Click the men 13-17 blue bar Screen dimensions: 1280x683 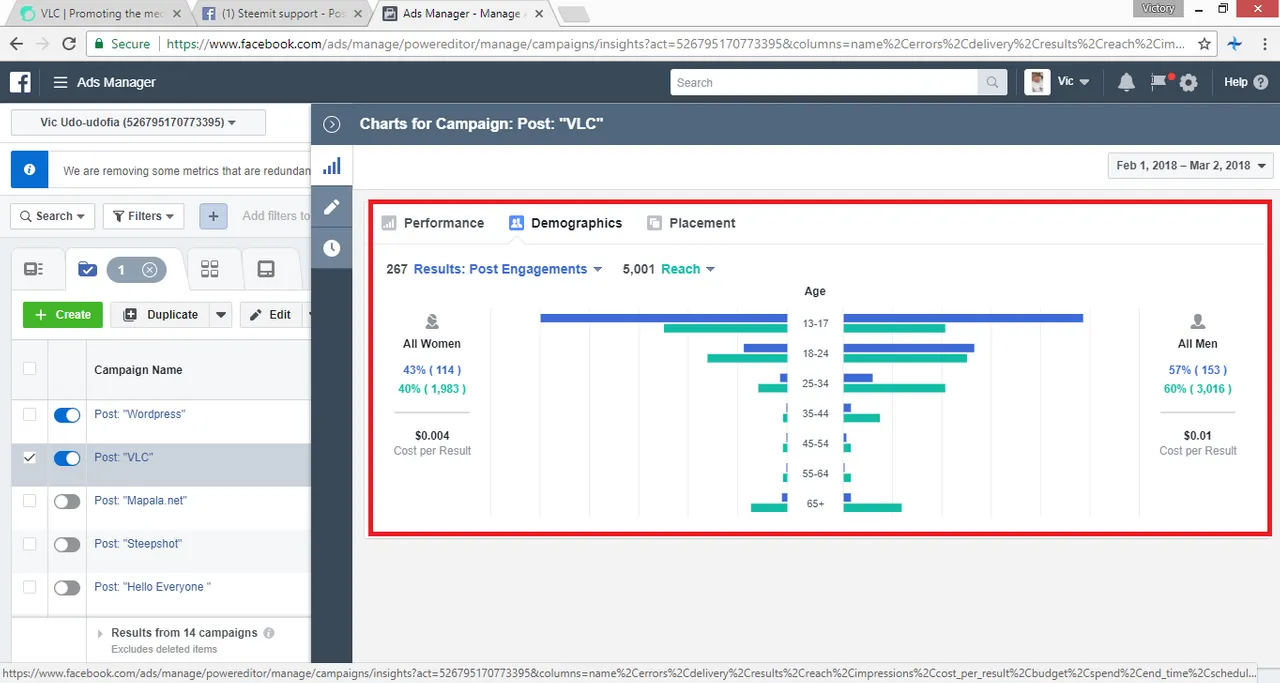[x=963, y=318]
